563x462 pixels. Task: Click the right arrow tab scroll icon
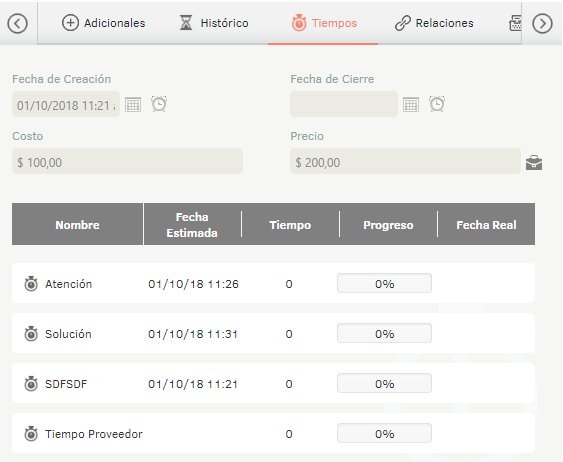(542, 24)
